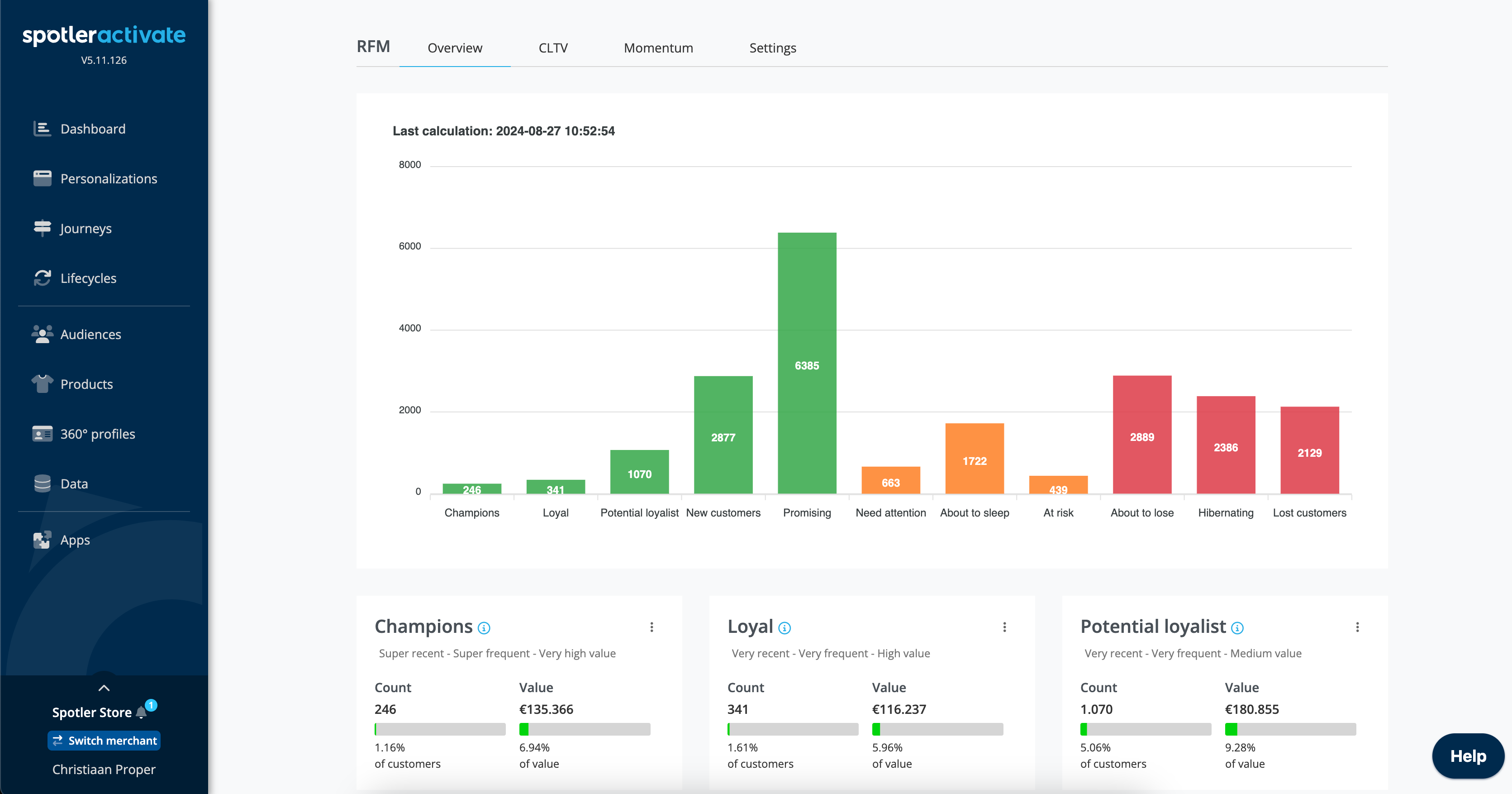Screen dimensions: 1512x794
Task: Open the Momentum tab
Action: (658, 48)
